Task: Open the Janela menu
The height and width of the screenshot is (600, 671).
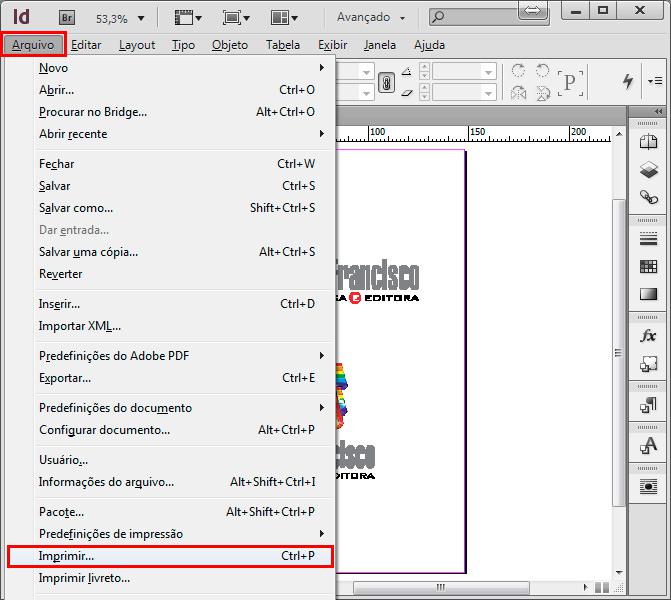Action: (x=380, y=45)
